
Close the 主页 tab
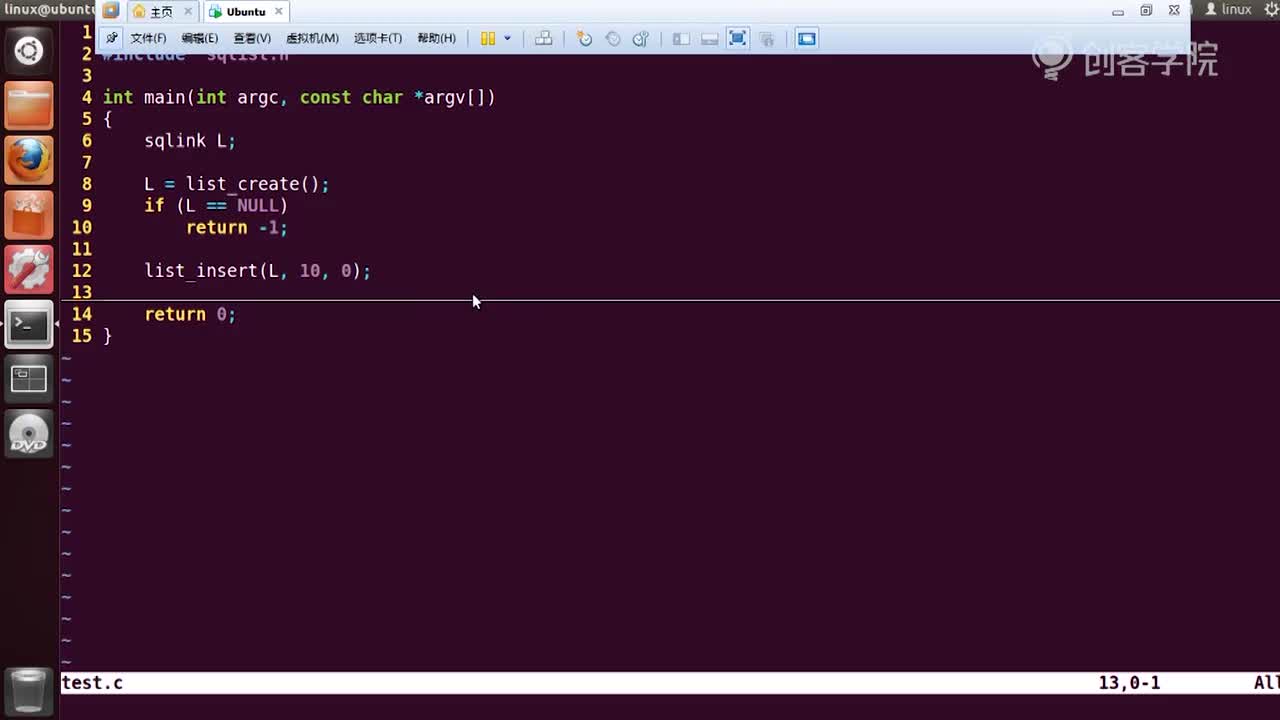pyautogui.click(x=187, y=11)
